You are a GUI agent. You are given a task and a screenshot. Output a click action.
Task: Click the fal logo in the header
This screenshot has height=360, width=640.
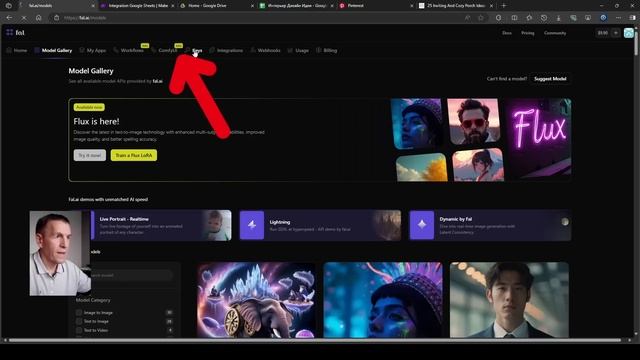tap(16, 32)
